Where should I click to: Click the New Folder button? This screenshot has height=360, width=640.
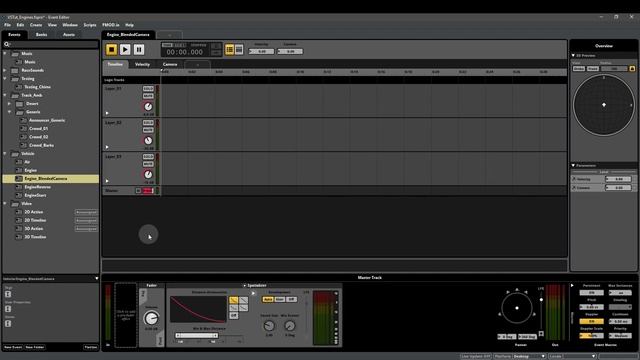point(35,347)
